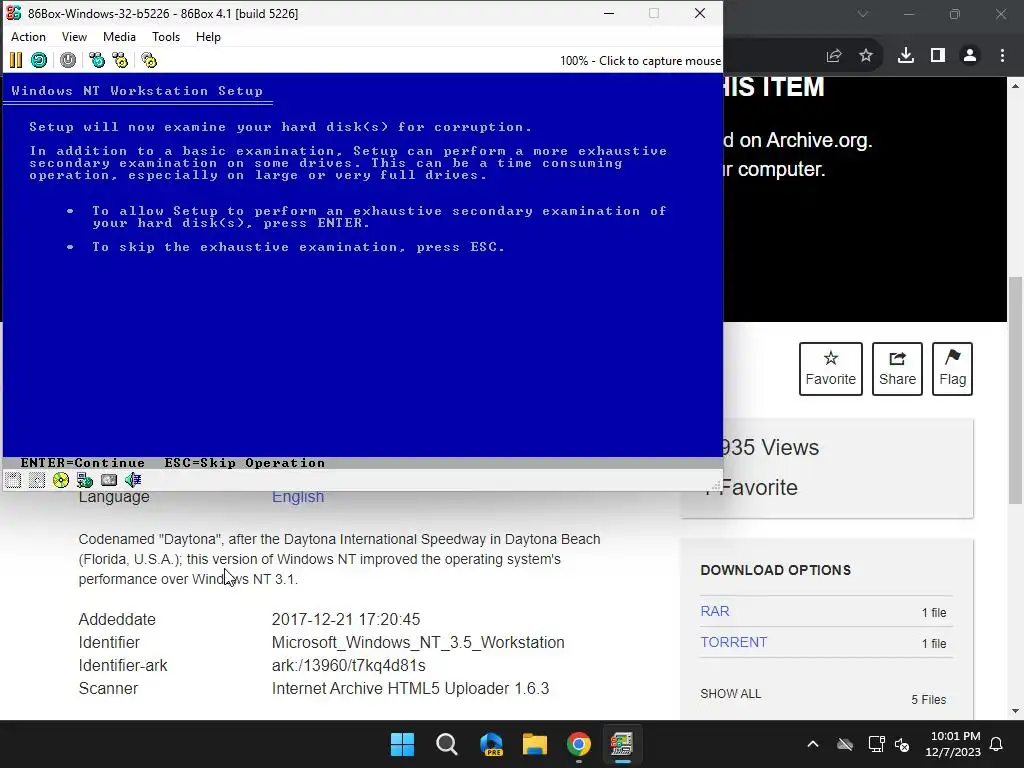This screenshot has height=768, width=1024.
Task: Click 86Box taskbar icon
Action: point(622,744)
